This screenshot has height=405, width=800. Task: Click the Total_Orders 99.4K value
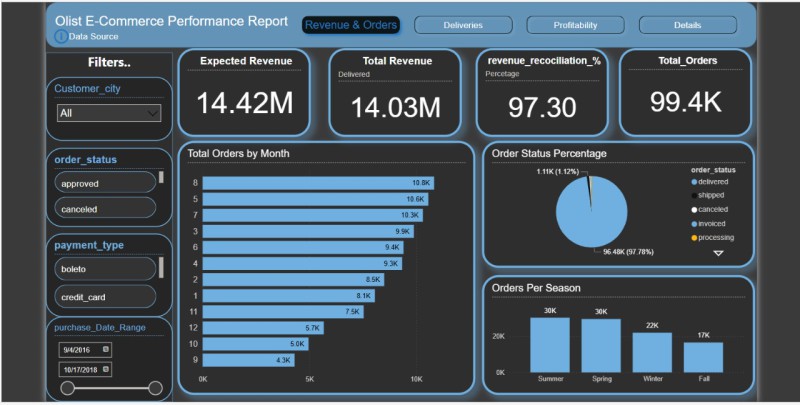click(x=686, y=102)
